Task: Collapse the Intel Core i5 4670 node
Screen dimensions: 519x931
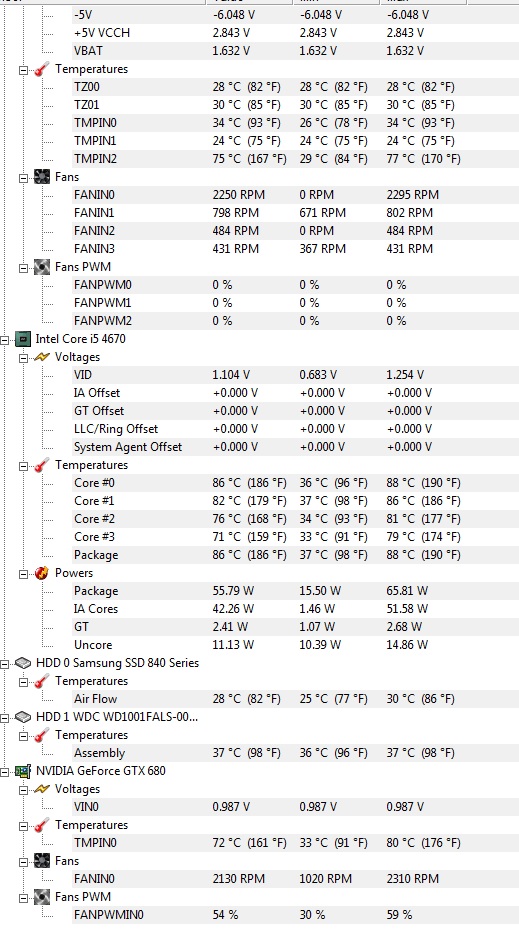Action: 5,340
